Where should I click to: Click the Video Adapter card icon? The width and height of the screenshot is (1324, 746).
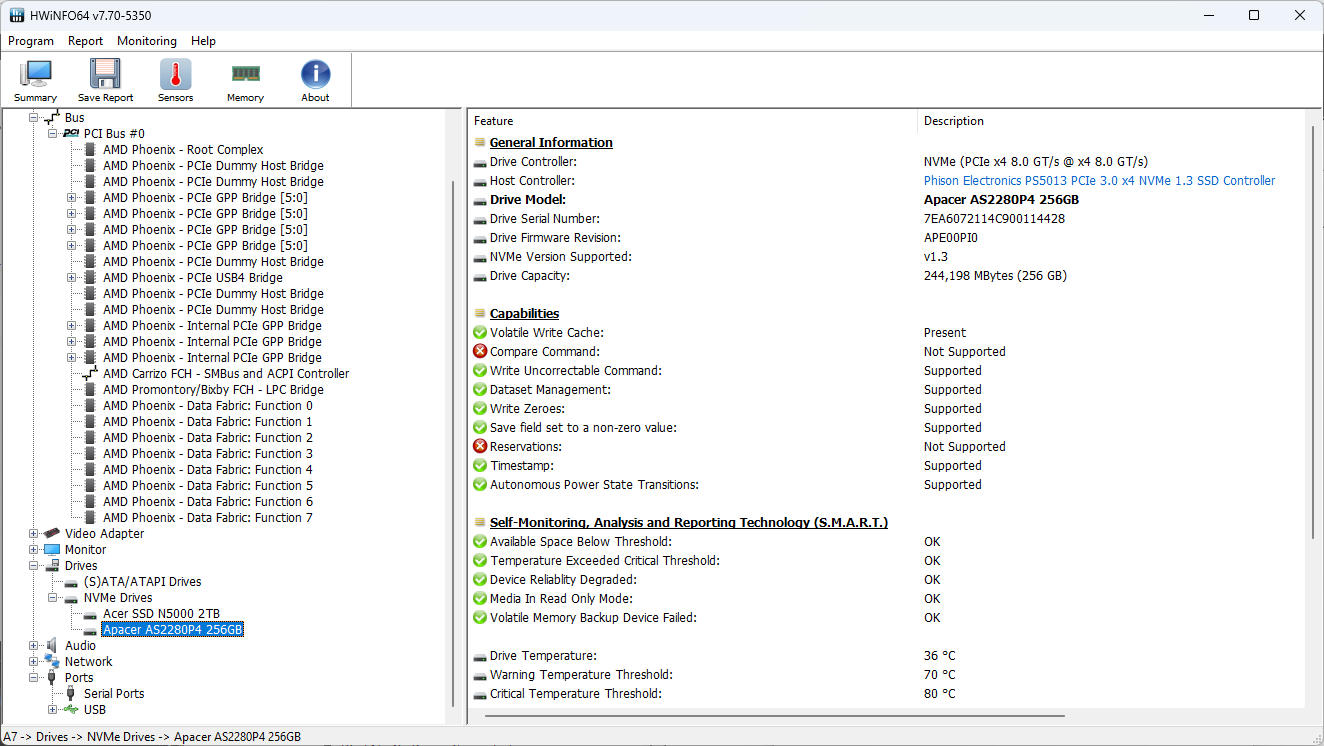52,534
